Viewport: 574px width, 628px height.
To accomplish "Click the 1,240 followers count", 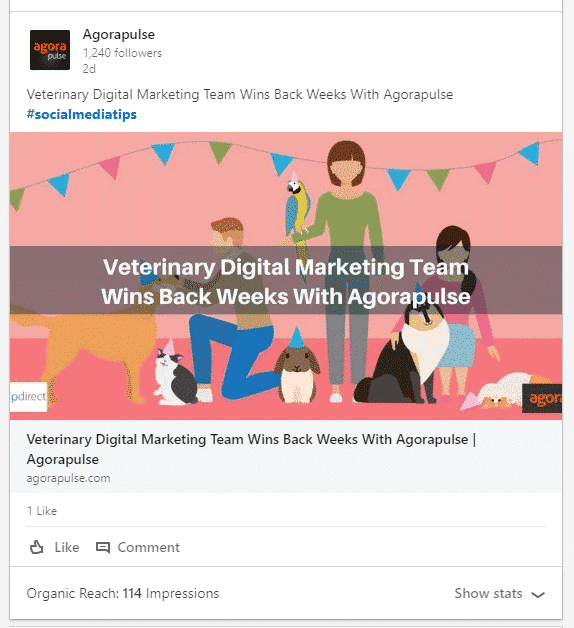I will tap(122, 53).
